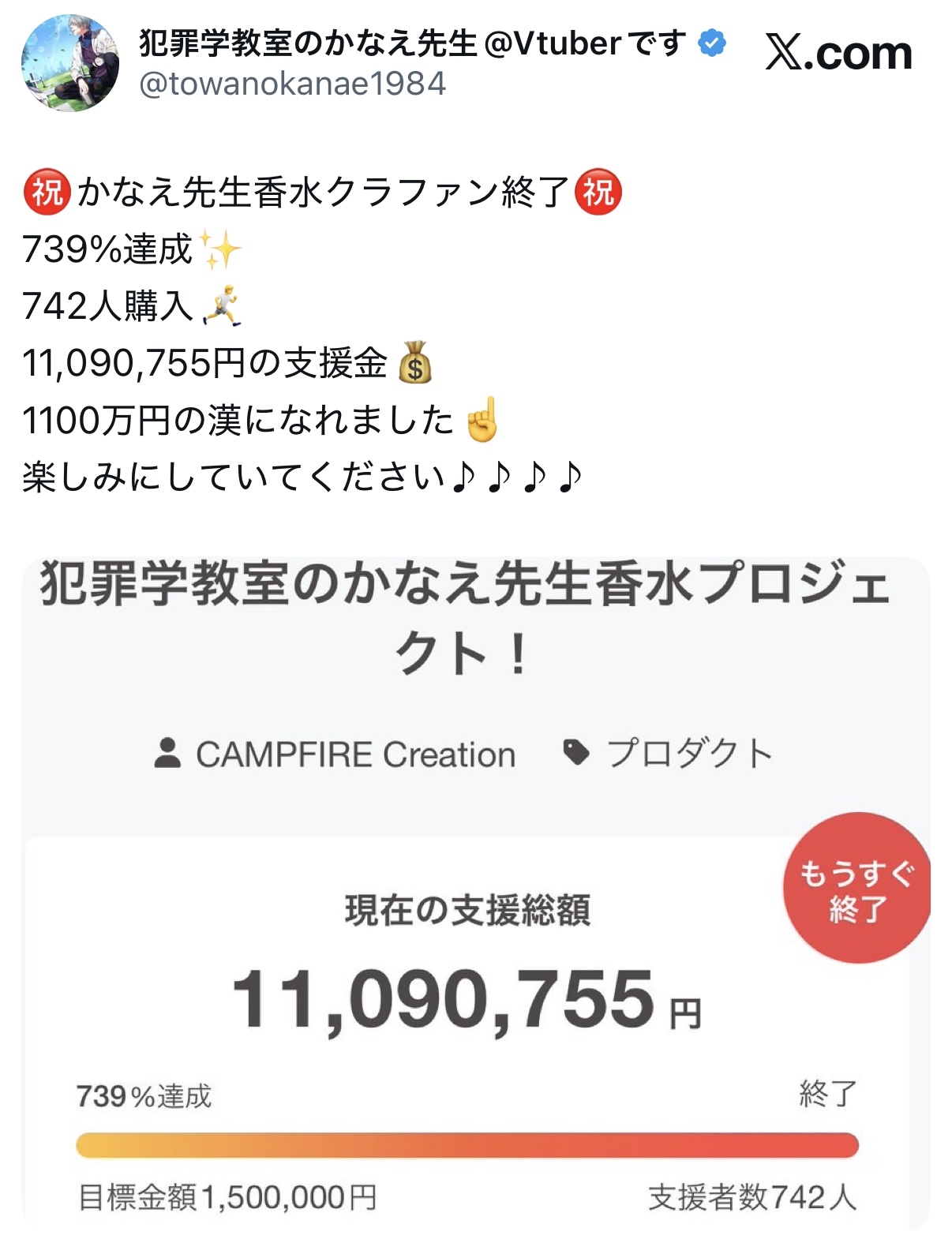Click the 支援者数742人 supporter count
Image resolution: width=952 pixels, height=1258 pixels.
[751, 1197]
